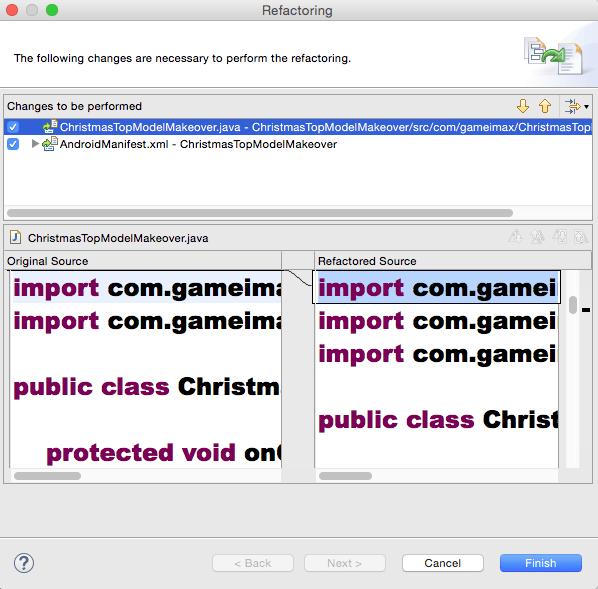The height and width of the screenshot is (589, 598).
Task: Click the ChristmasTopModelMakeover.java change icon in list
Action: pos(50,127)
